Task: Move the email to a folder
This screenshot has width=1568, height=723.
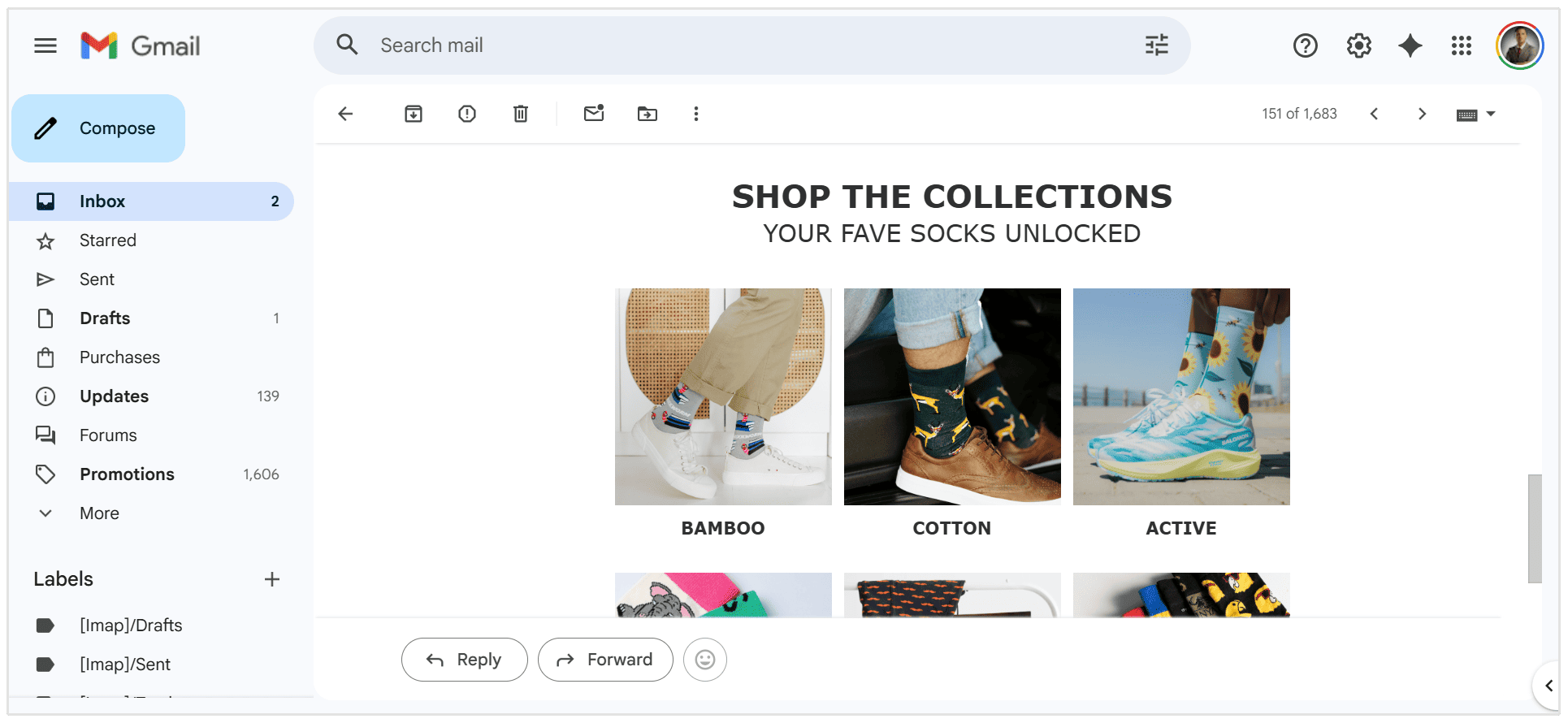Action: coord(647,114)
